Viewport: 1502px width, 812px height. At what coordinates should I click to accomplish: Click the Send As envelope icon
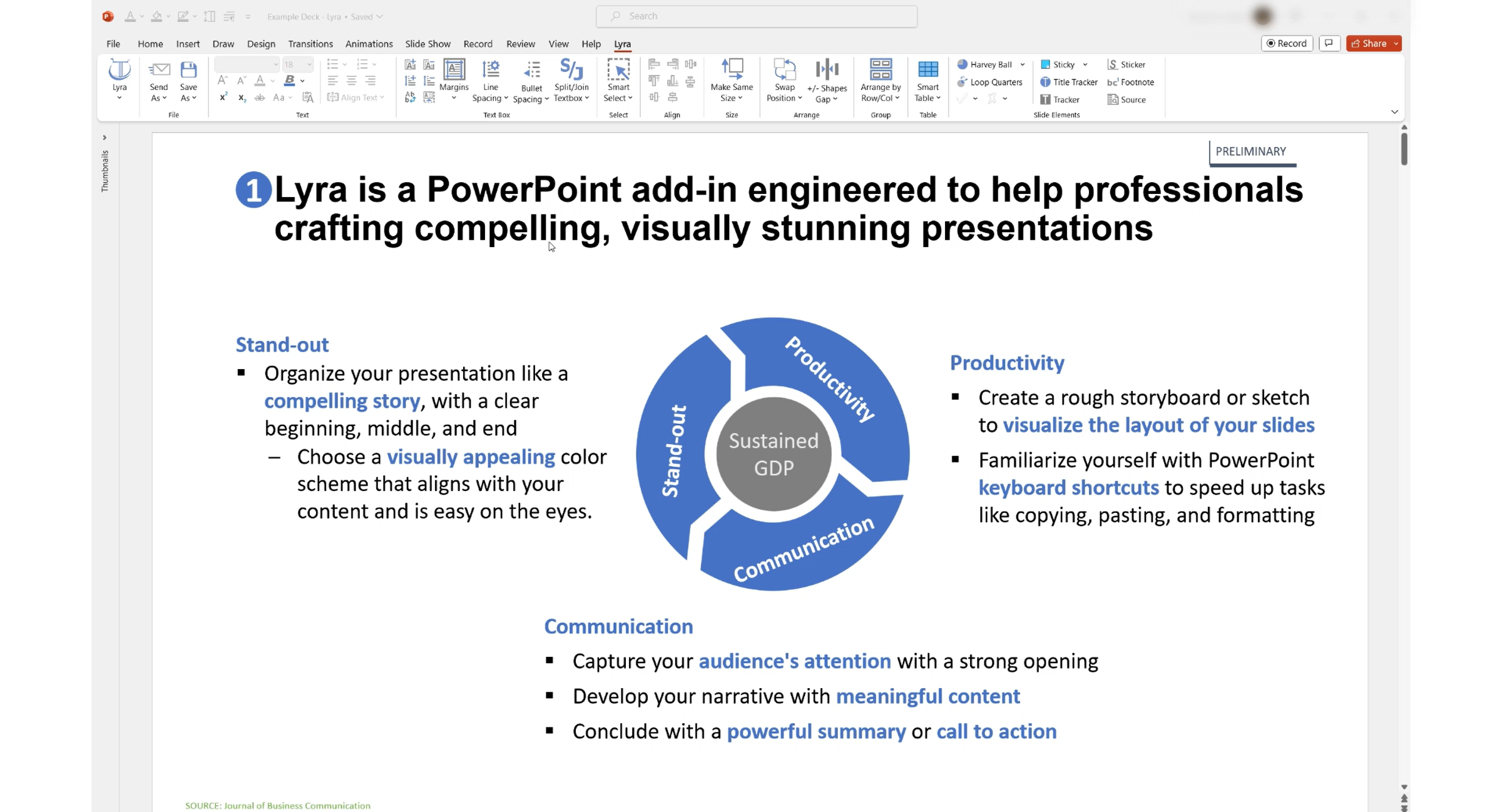[159, 69]
